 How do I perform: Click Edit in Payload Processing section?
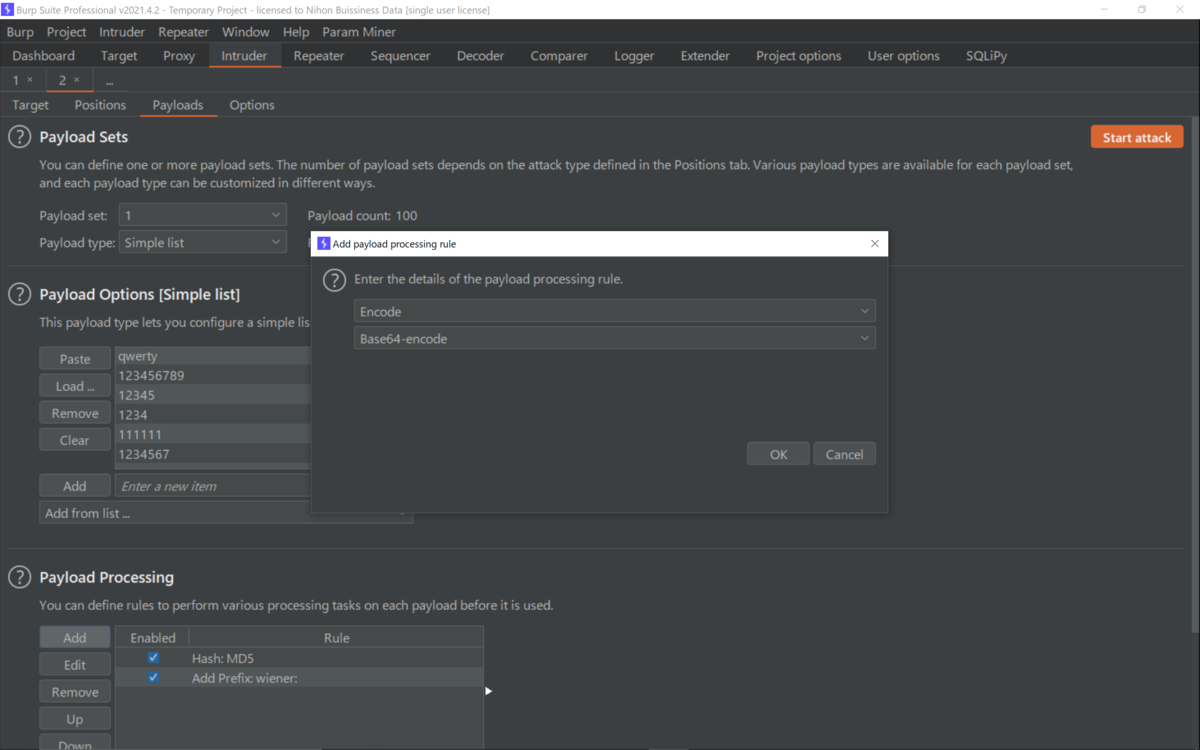[x=75, y=665]
